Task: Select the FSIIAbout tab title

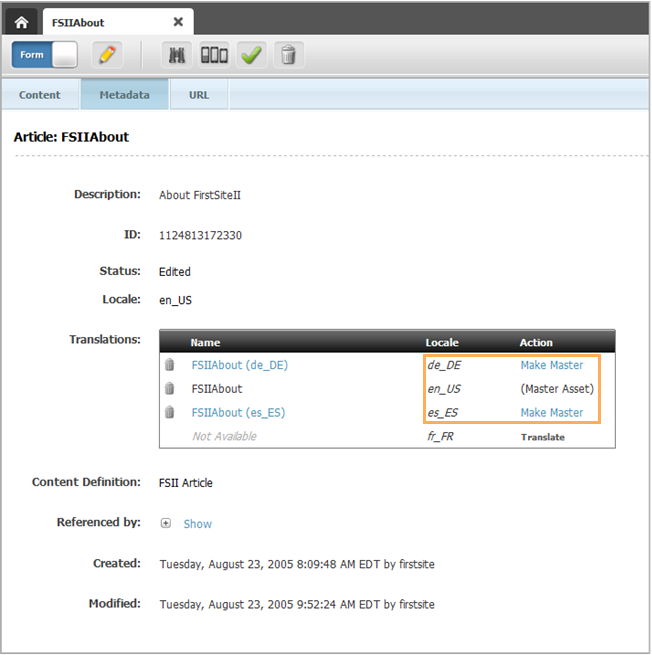Action: 78,23
